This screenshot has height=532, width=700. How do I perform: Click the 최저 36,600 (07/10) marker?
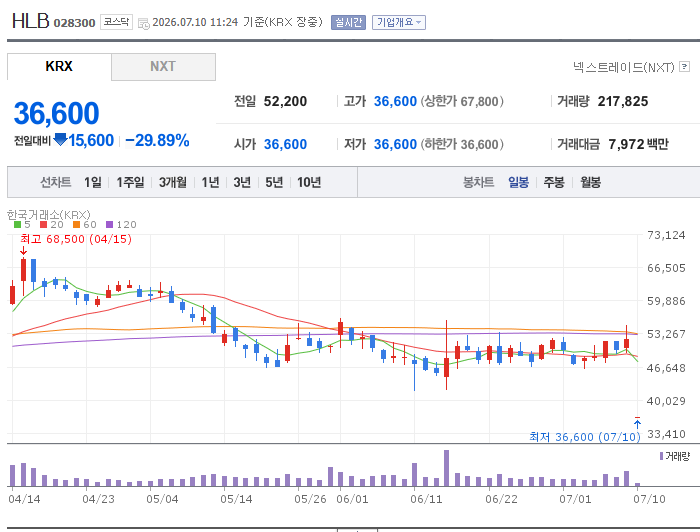(x=585, y=436)
